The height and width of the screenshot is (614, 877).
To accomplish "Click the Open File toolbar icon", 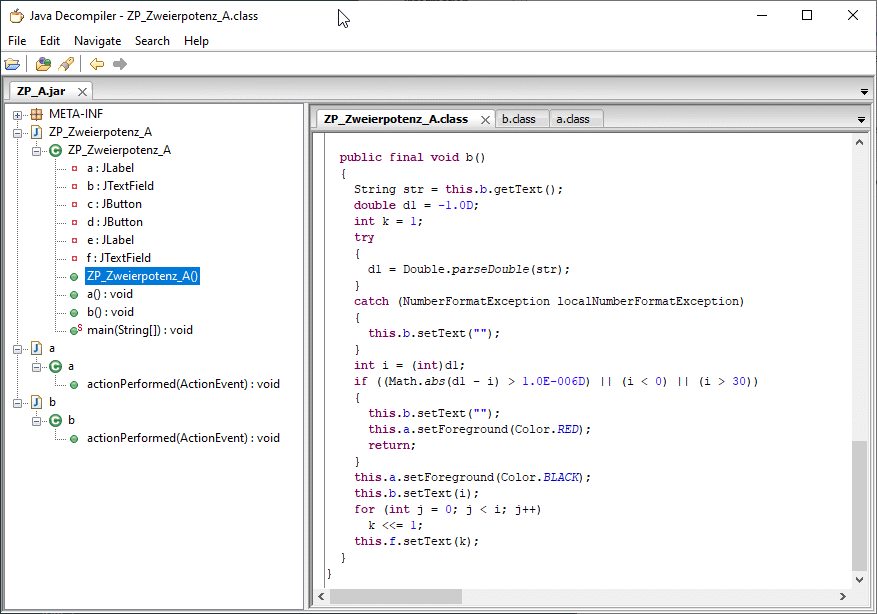I will pos(12,64).
